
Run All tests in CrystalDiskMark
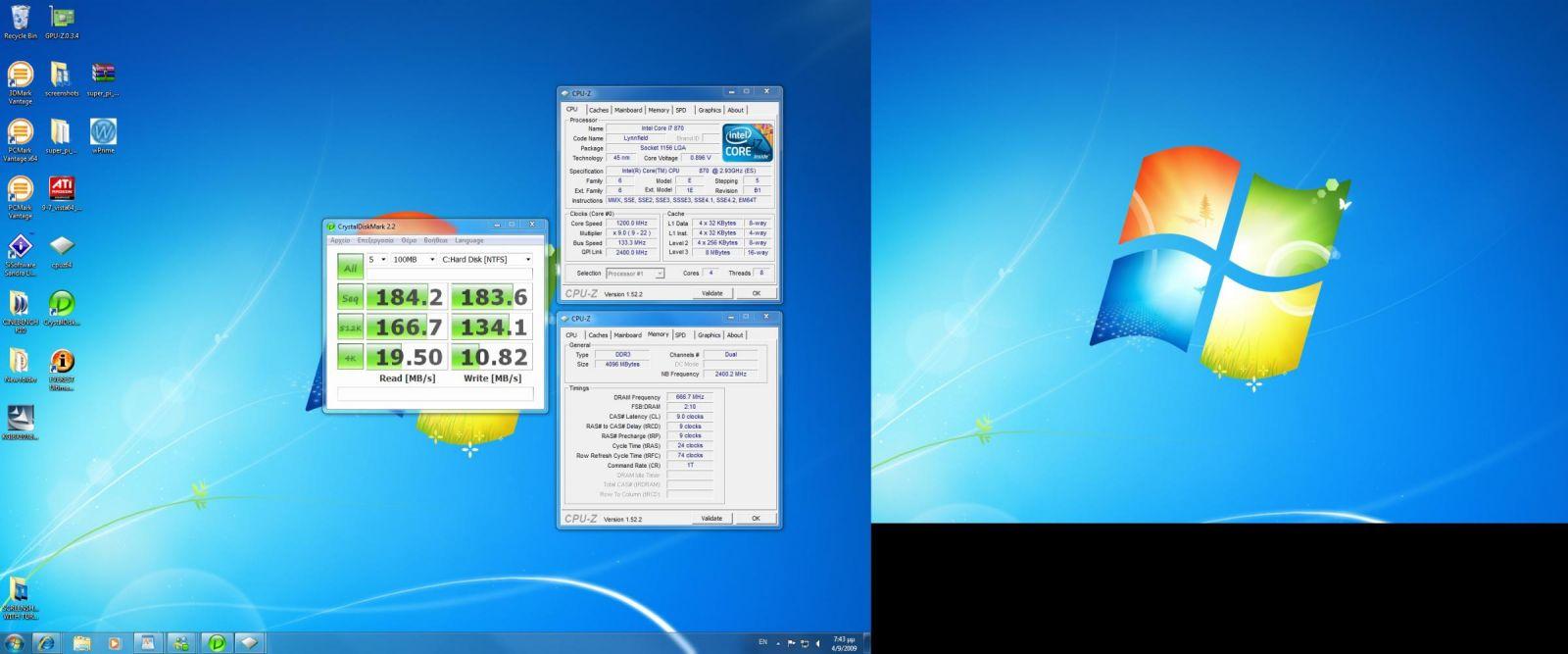350,267
